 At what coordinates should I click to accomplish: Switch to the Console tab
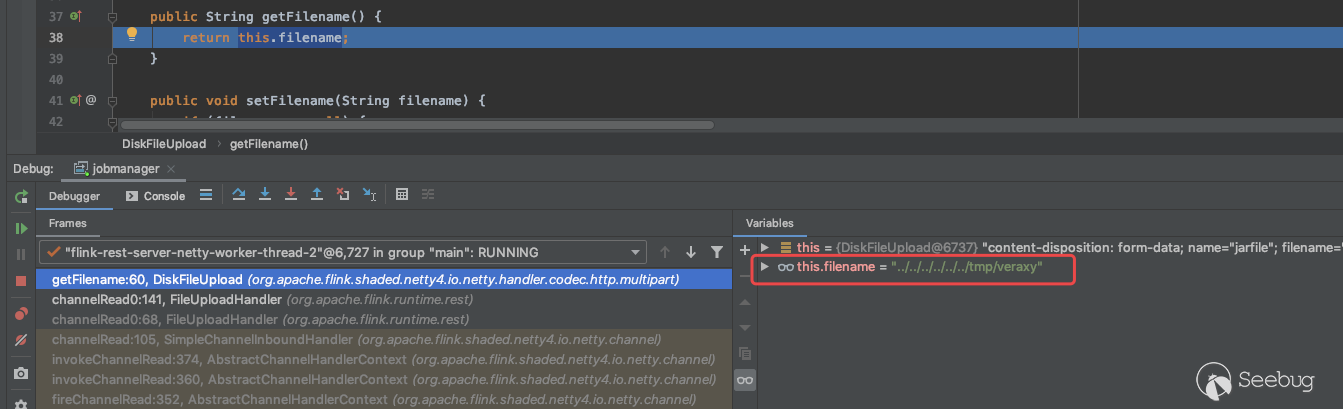(155, 196)
